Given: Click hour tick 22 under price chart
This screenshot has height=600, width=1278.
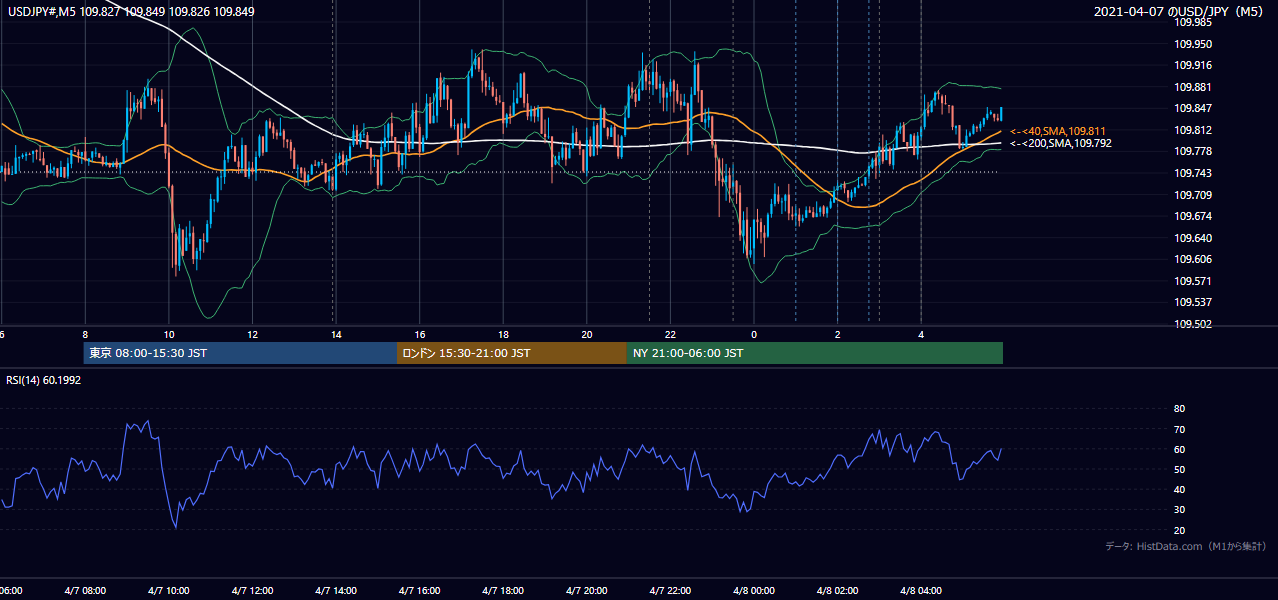Looking at the screenshot, I should tap(670, 335).
